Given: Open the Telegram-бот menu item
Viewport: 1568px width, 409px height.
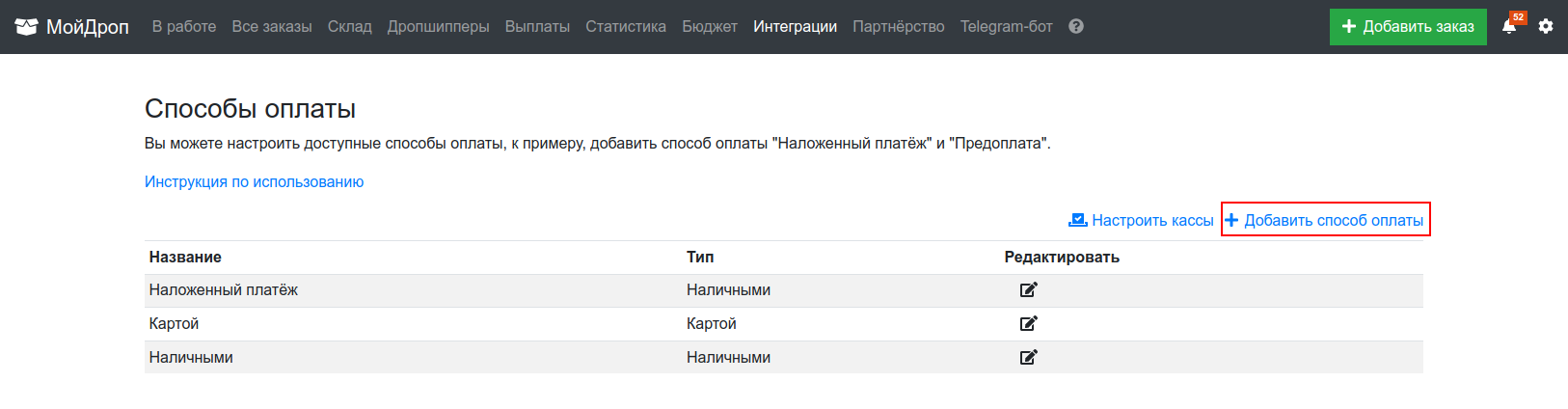Looking at the screenshot, I should coord(1007,27).
